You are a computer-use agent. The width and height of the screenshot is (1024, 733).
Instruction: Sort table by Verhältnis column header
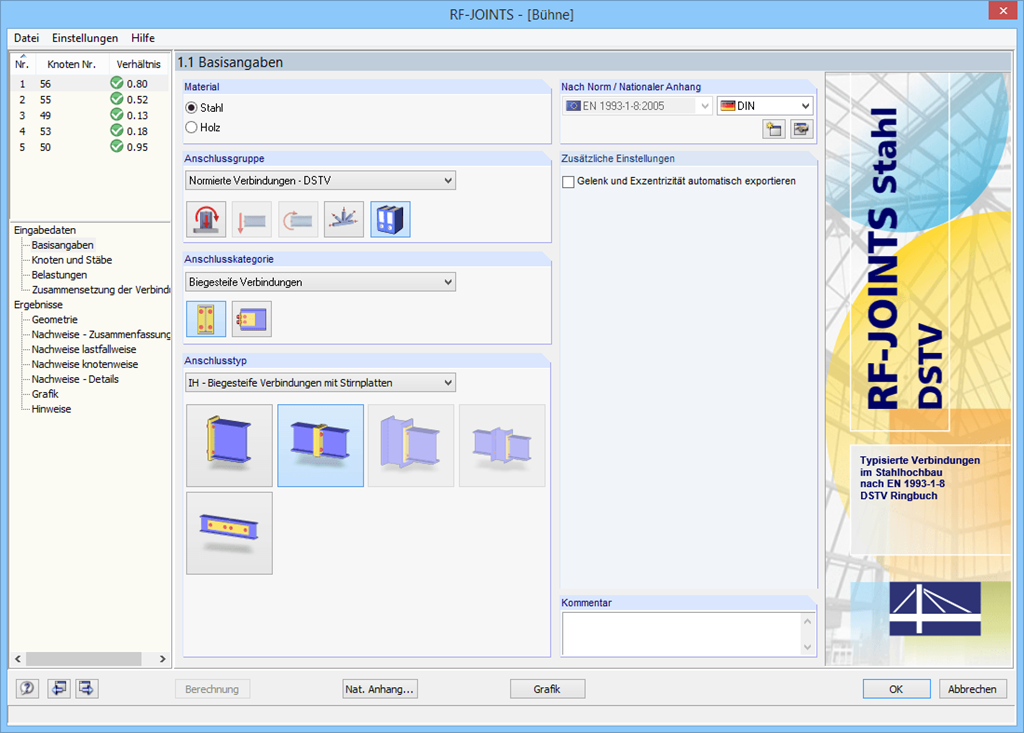click(x=138, y=64)
